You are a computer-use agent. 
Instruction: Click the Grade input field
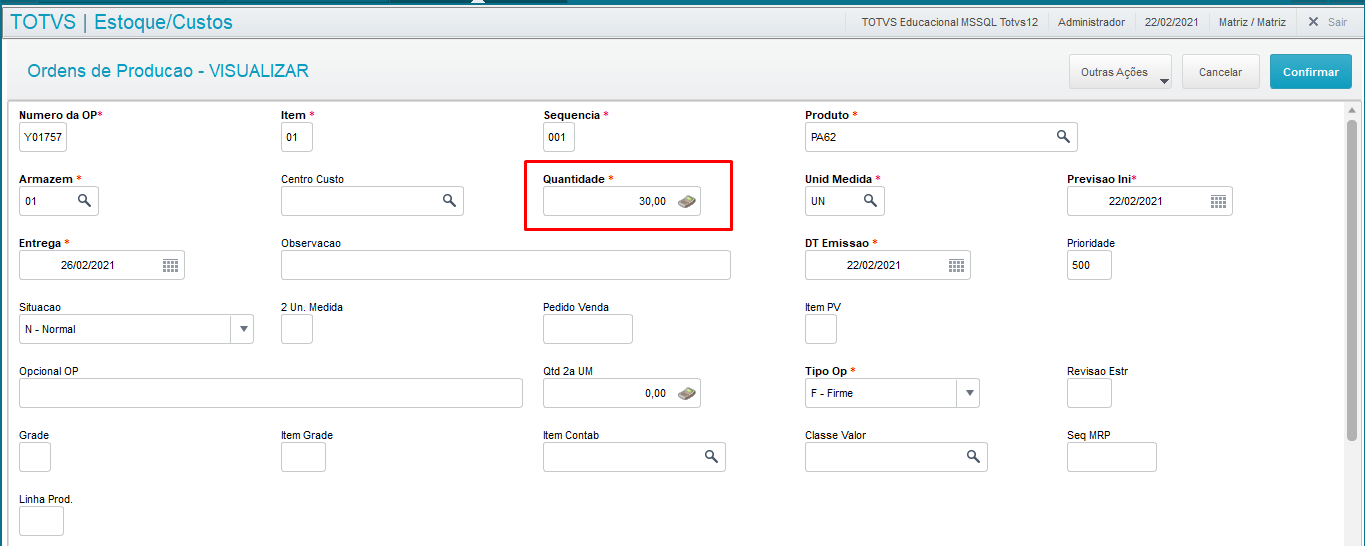pyautogui.click(x=35, y=457)
